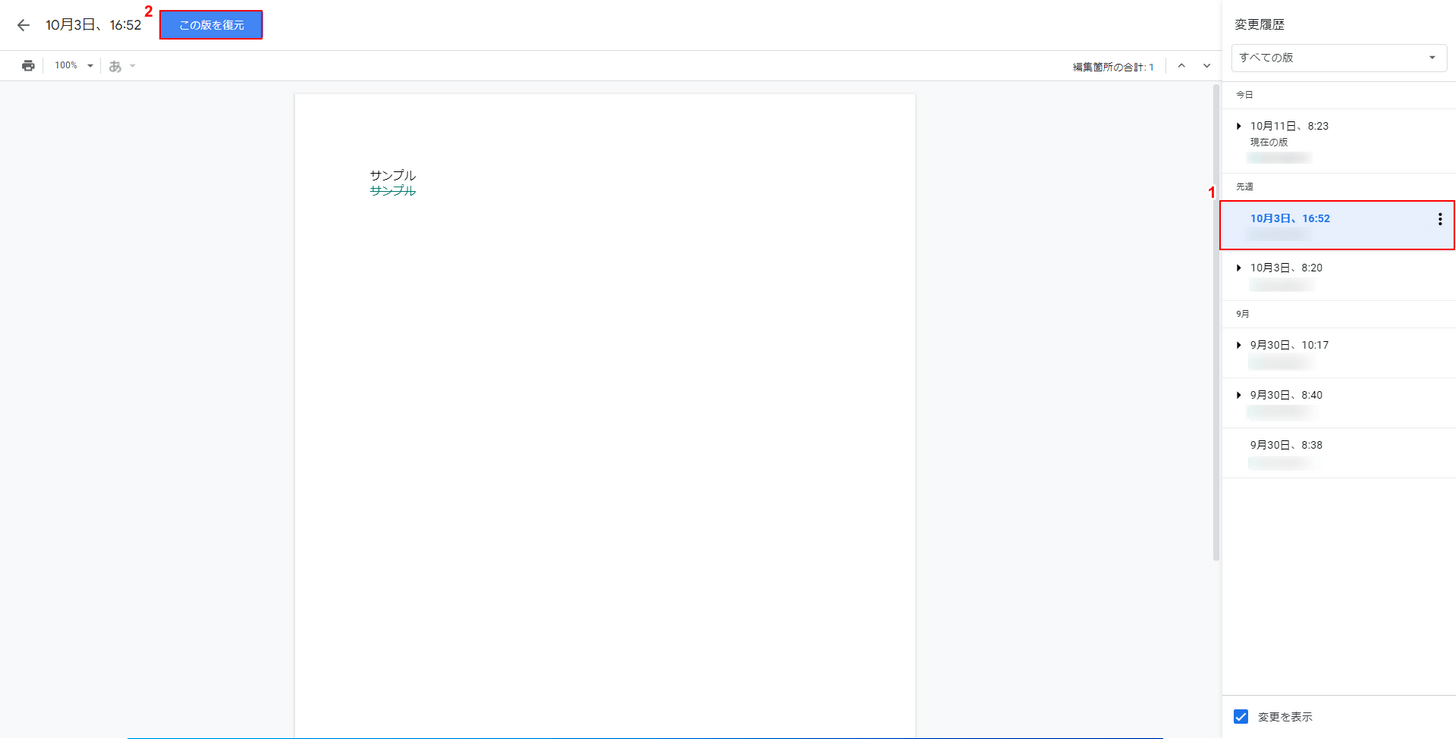
Task: Select the 9月30日、8:38 version
Action: (x=1338, y=453)
